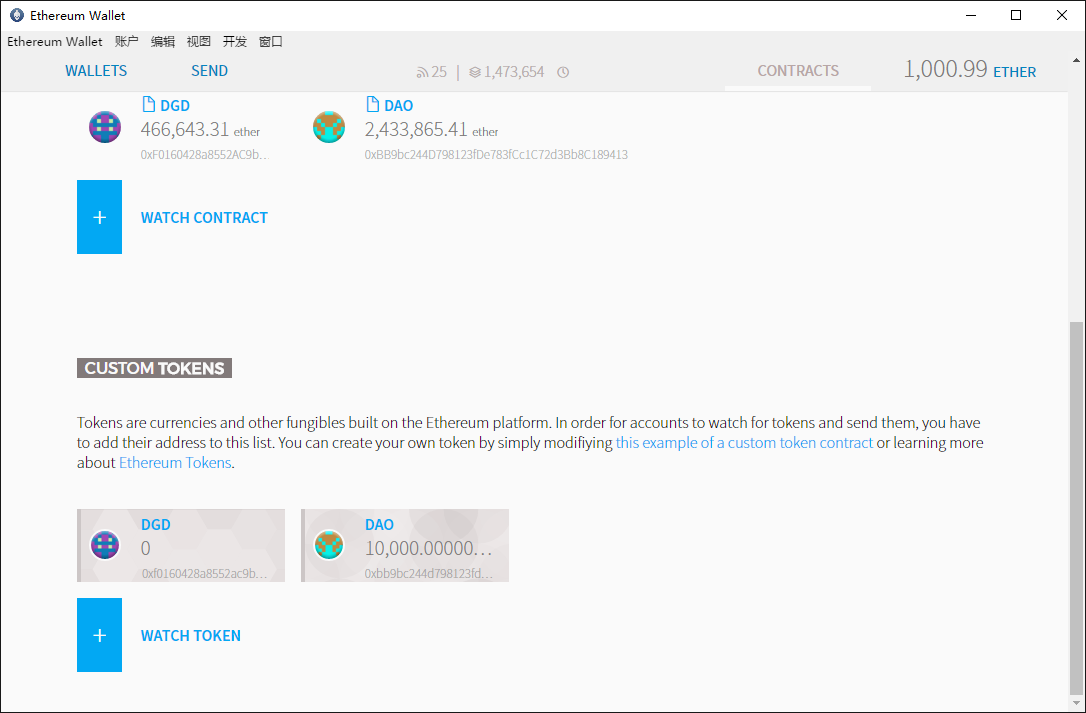Open the WALLETS tab
1086x713 pixels.
click(96, 71)
